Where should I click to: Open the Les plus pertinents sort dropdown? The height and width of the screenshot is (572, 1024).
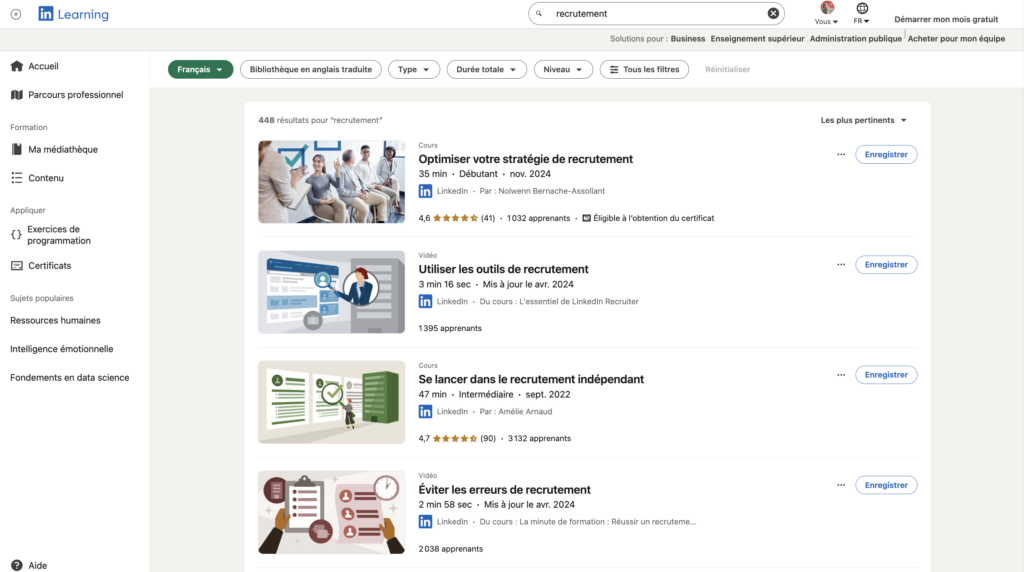click(x=864, y=120)
